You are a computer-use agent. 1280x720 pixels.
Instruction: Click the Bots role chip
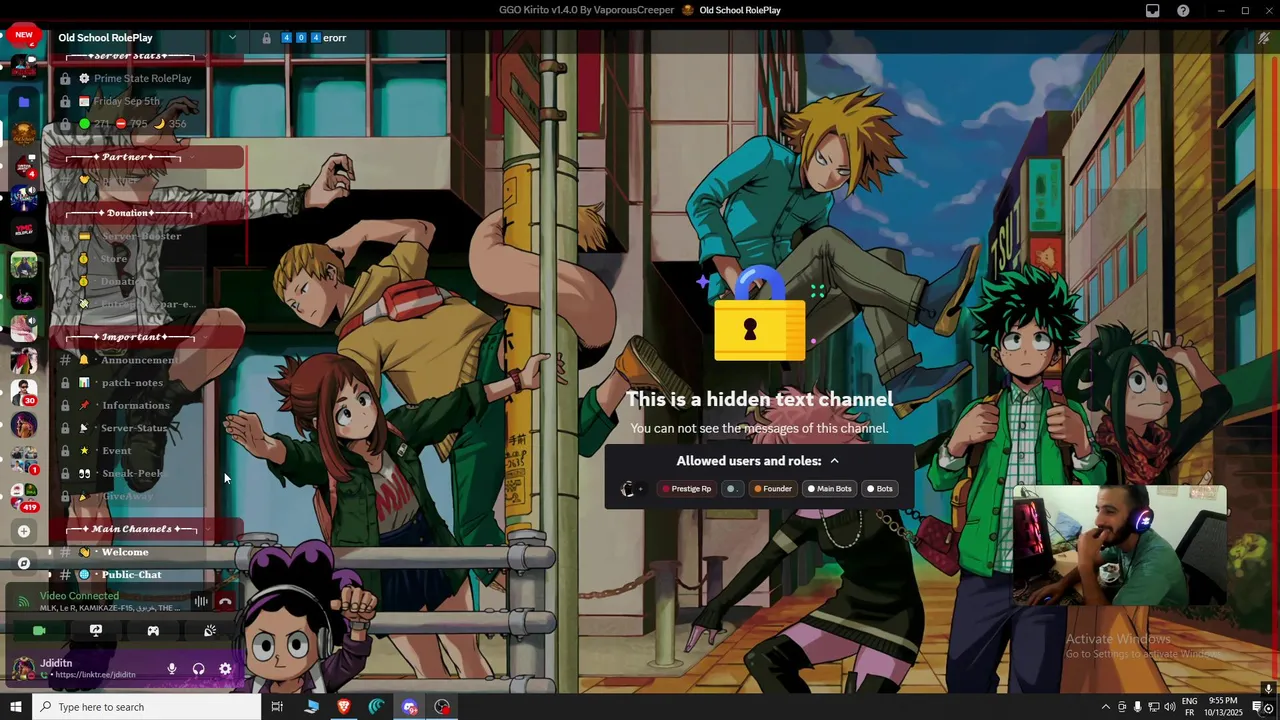pos(879,489)
